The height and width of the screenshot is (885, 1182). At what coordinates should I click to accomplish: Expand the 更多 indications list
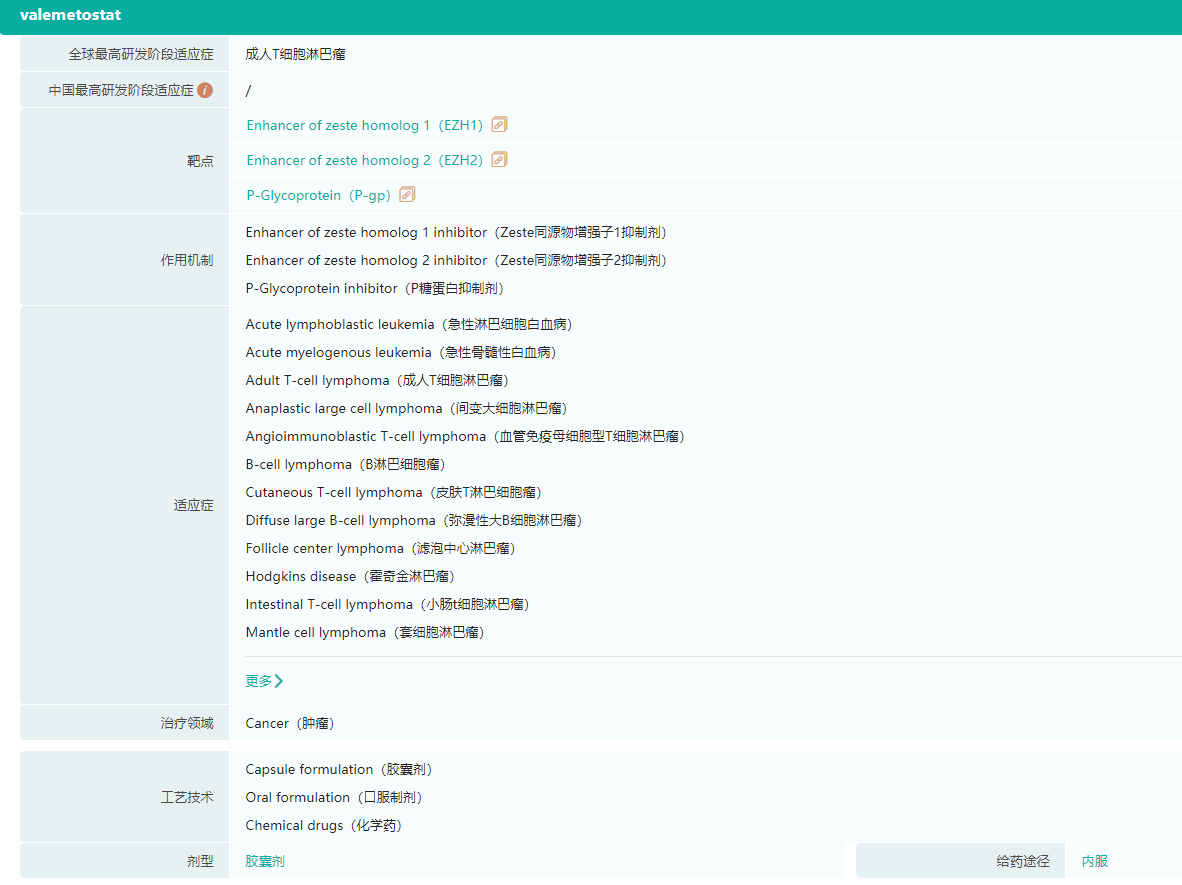pyautogui.click(x=264, y=681)
